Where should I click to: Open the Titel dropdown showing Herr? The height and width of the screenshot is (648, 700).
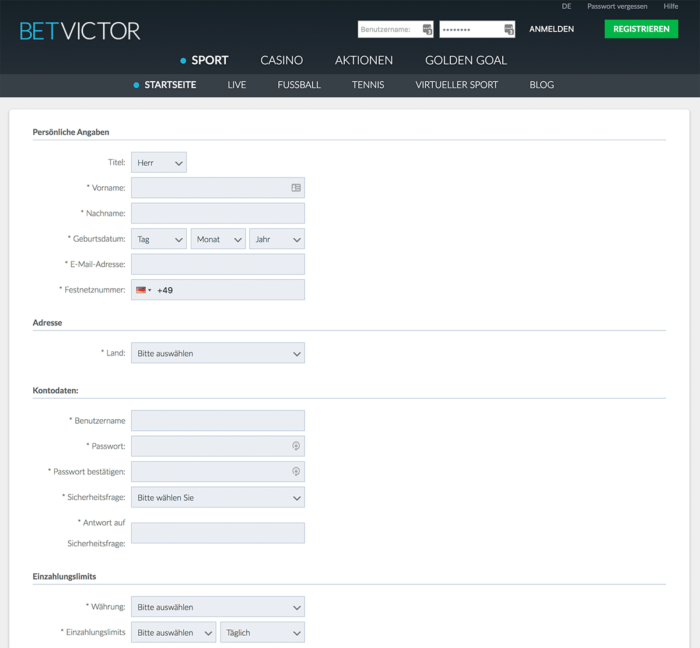pyautogui.click(x=159, y=162)
